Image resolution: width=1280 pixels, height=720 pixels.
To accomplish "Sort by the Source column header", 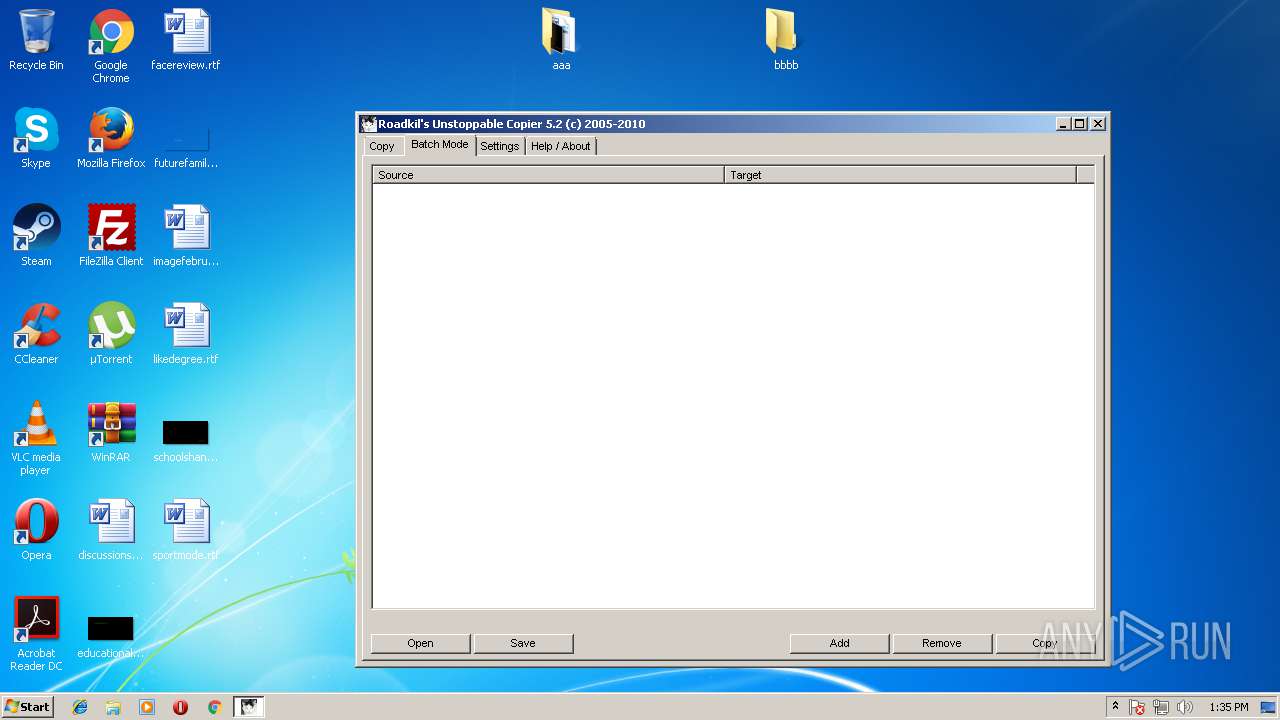I will pyautogui.click(x=548, y=175).
